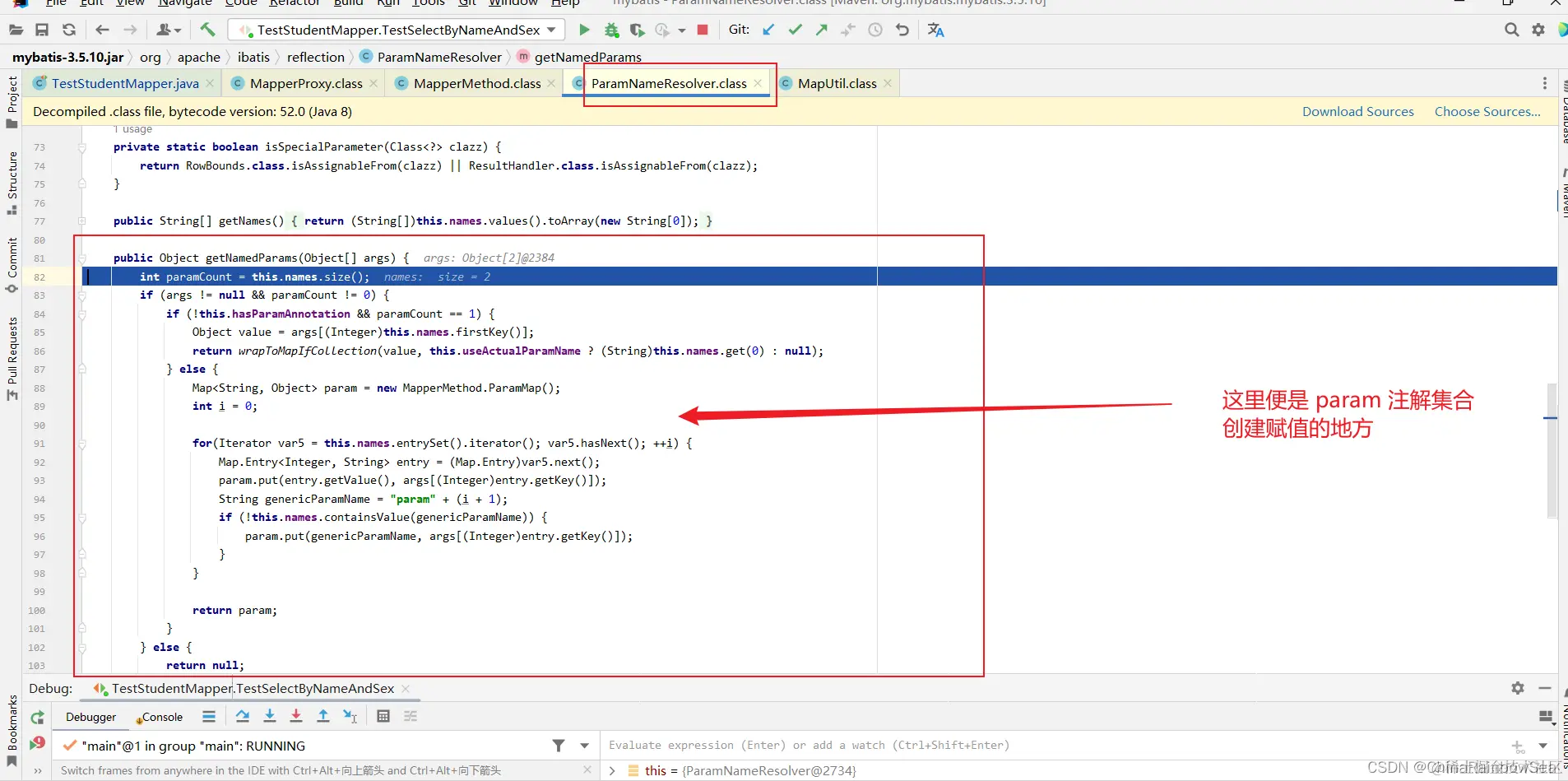Screen dimensions: 1568x781
Task: Switch to the MapUtil.class tab
Action: click(x=836, y=83)
